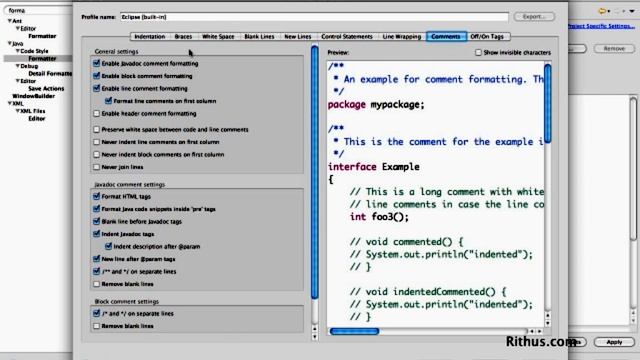
Task: Click preview pane scroll down arrow
Action: [548, 323]
